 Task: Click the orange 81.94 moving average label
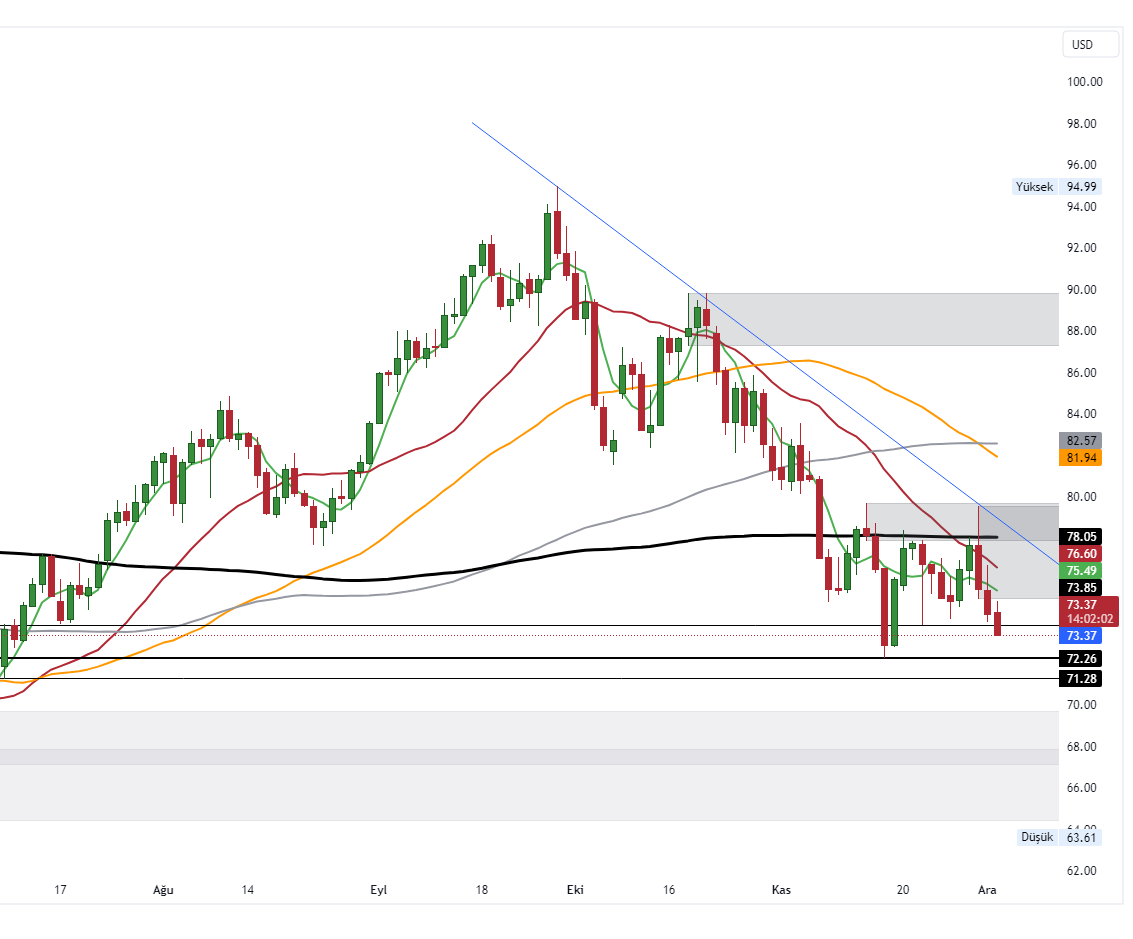(1082, 457)
